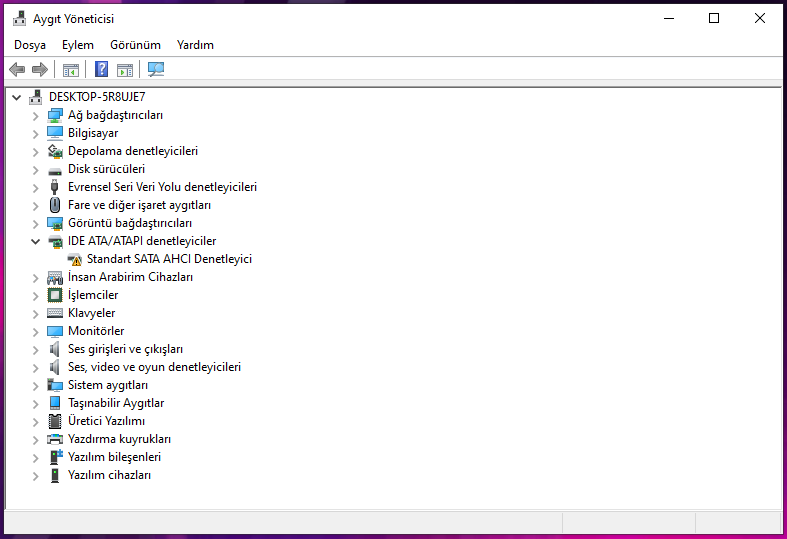Click the Monitörler screen icon
Image resolution: width=787 pixels, height=539 pixels.
tap(55, 331)
